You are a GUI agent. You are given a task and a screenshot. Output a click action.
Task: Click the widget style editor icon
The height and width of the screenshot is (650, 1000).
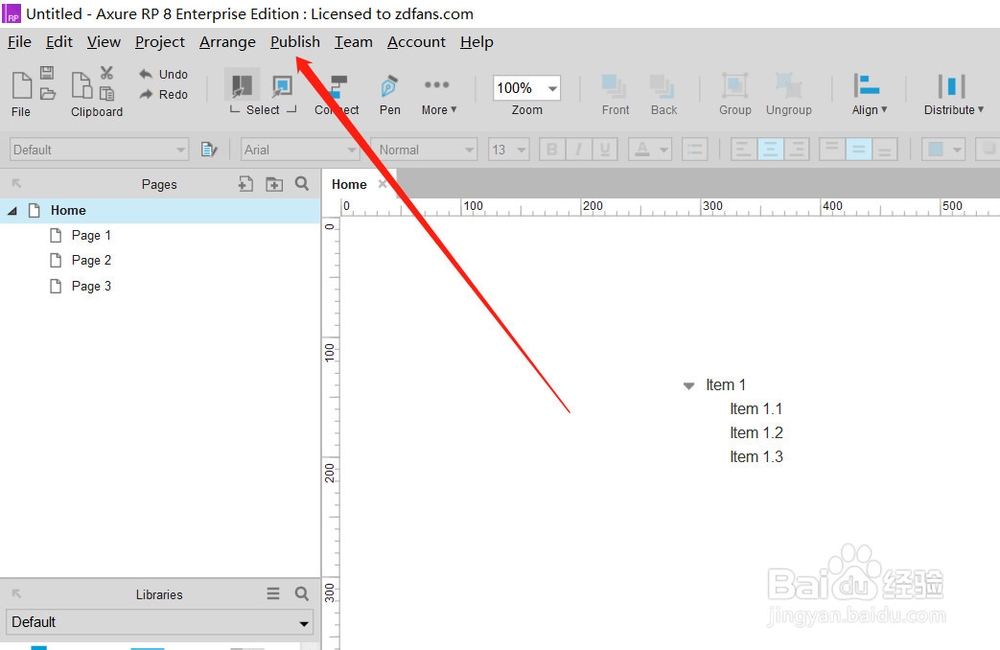pyautogui.click(x=209, y=149)
